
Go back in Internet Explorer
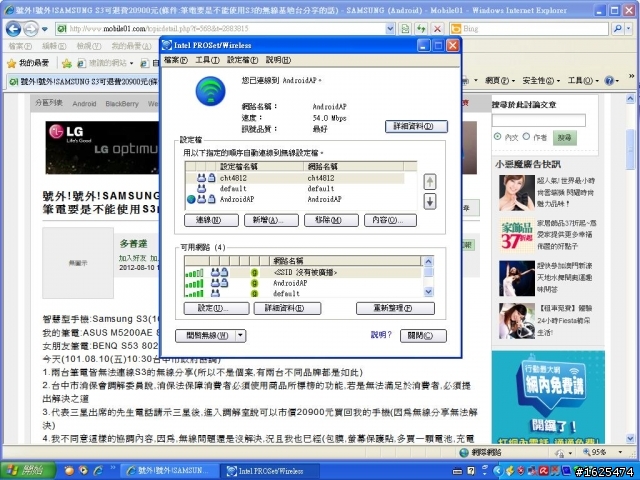click(14, 29)
